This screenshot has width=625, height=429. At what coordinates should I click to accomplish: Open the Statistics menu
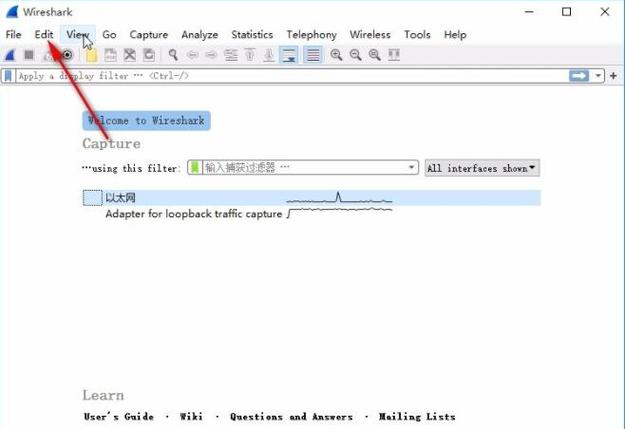coord(252,34)
